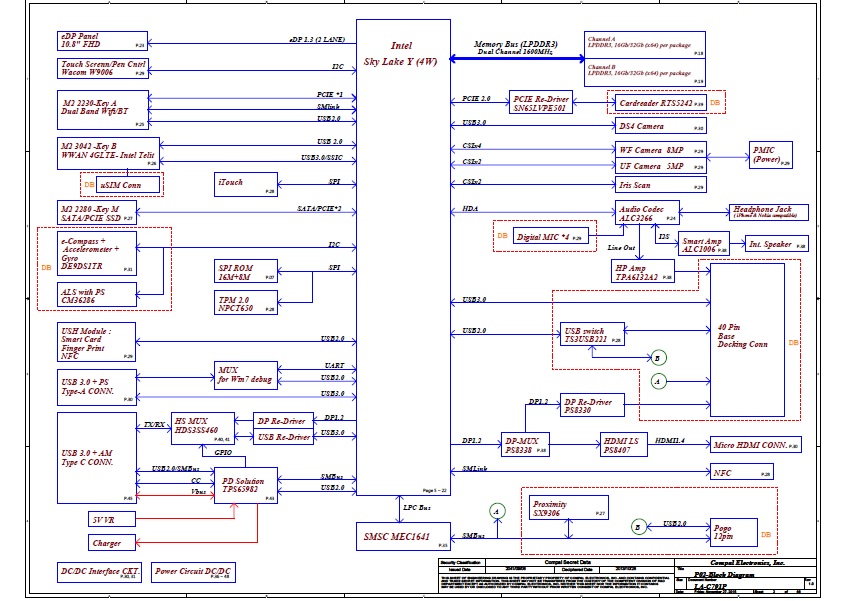Click the HS MUX HDS3SS460 block
The height and width of the screenshot is (601, 851).
pyautogui.click(x=203, y=428)
